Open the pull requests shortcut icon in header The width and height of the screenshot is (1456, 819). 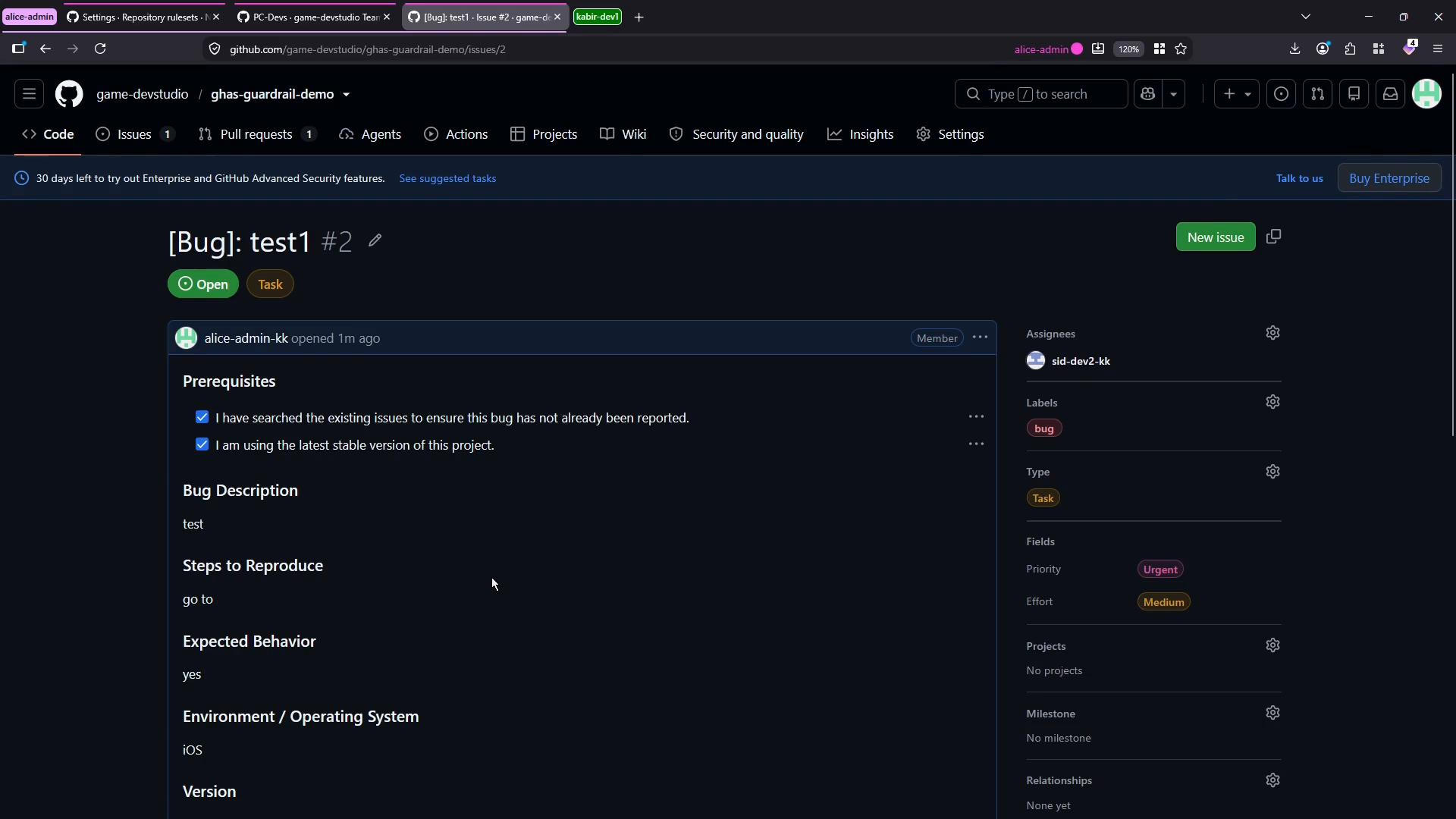(x=1317, y=94)
